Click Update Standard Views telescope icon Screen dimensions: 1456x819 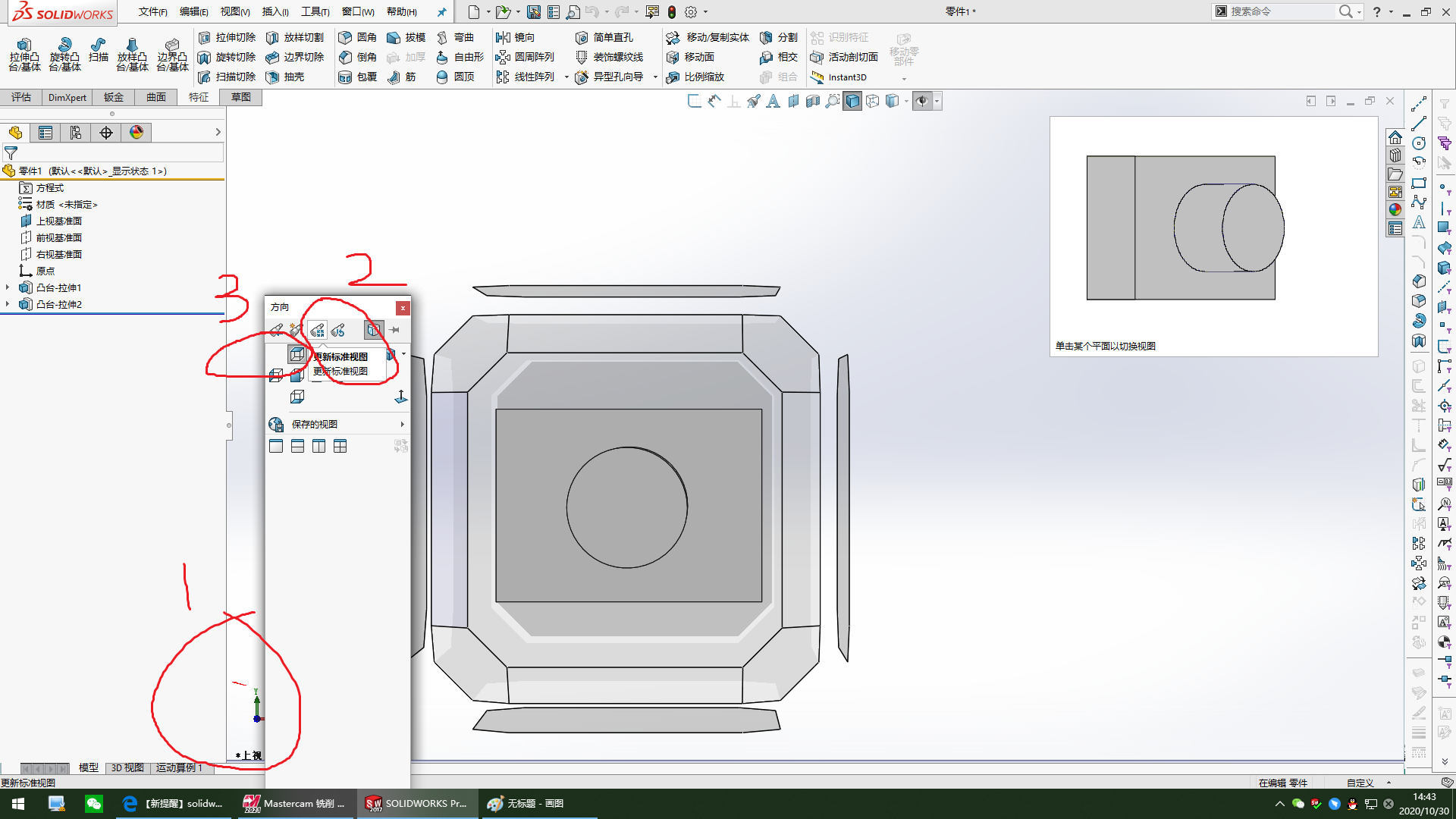click(x=318, y=330)
